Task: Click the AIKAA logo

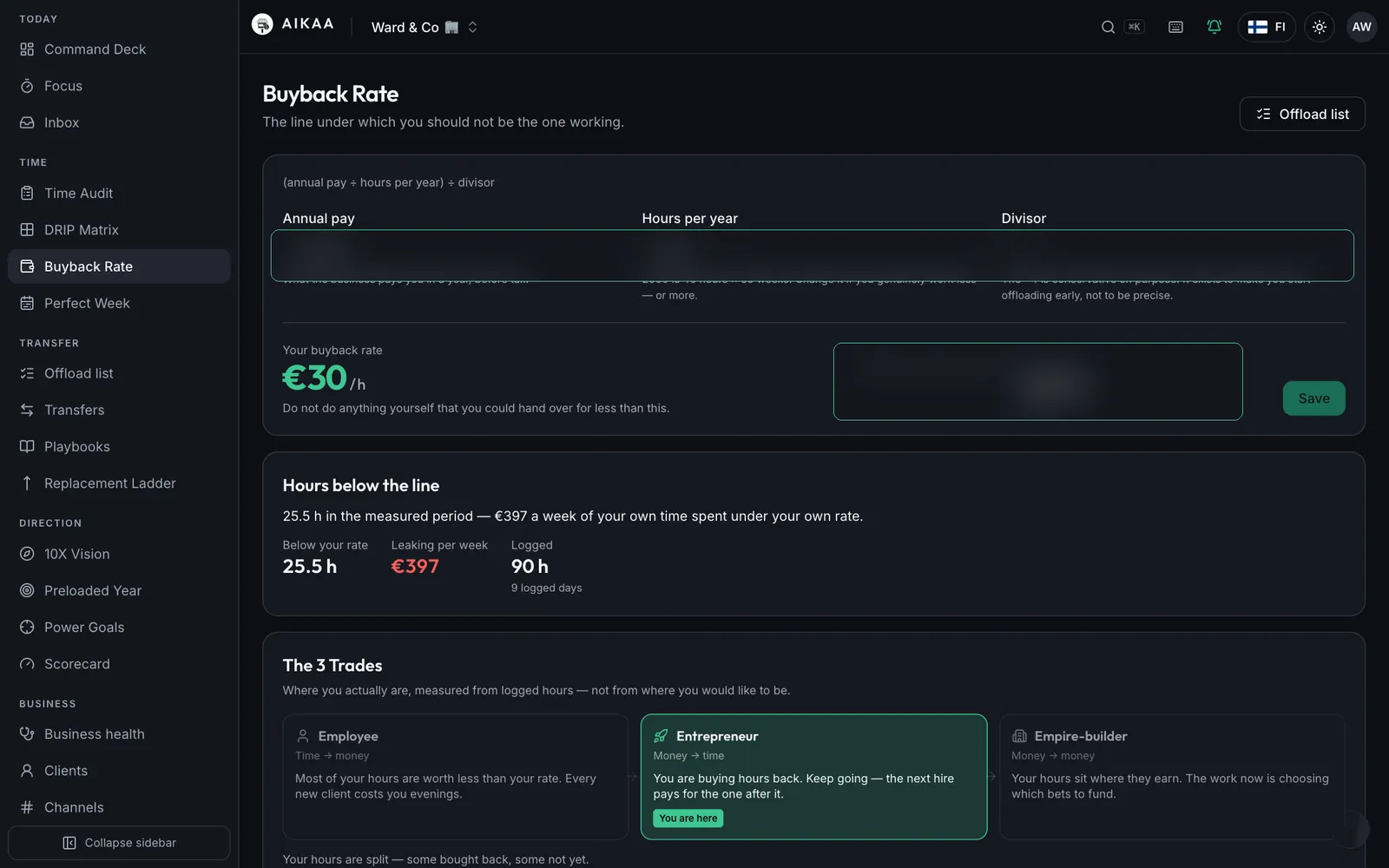Action: point(293,24)
